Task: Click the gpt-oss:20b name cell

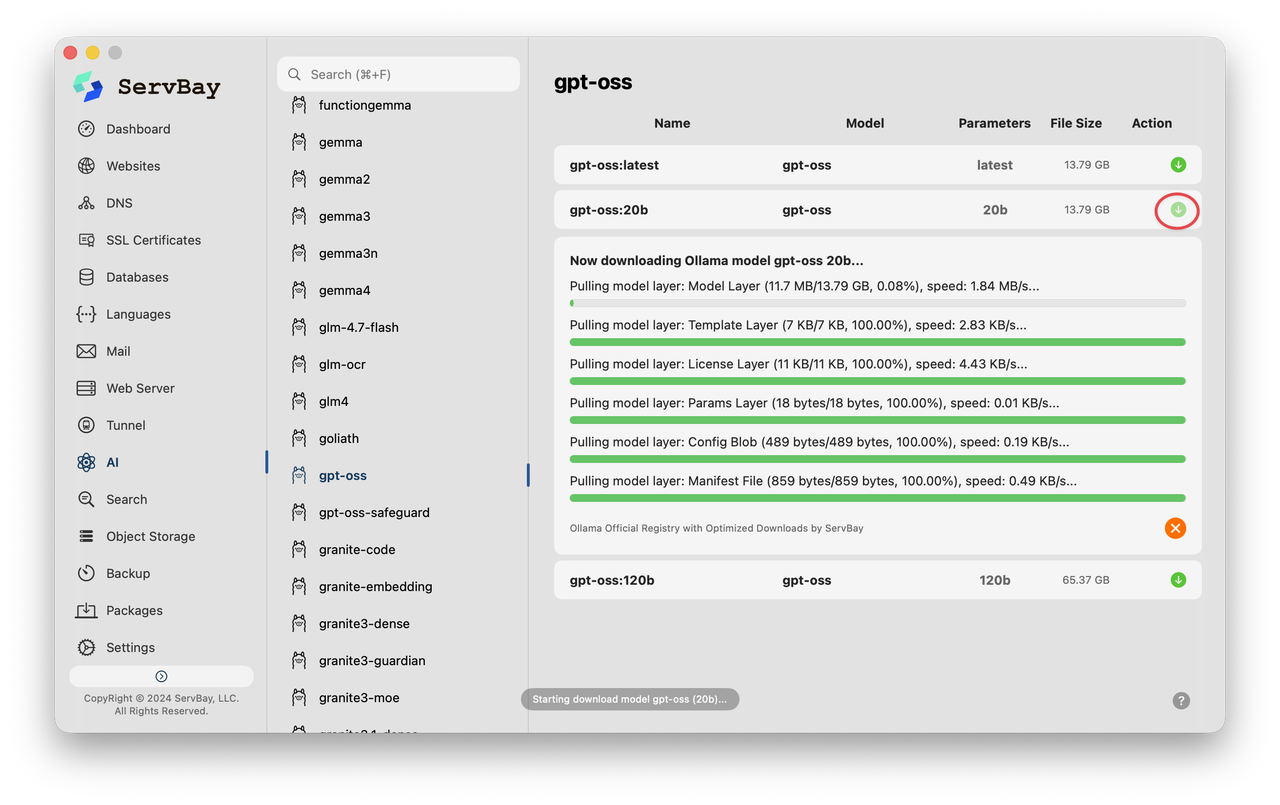Action: tap(609, 210)
